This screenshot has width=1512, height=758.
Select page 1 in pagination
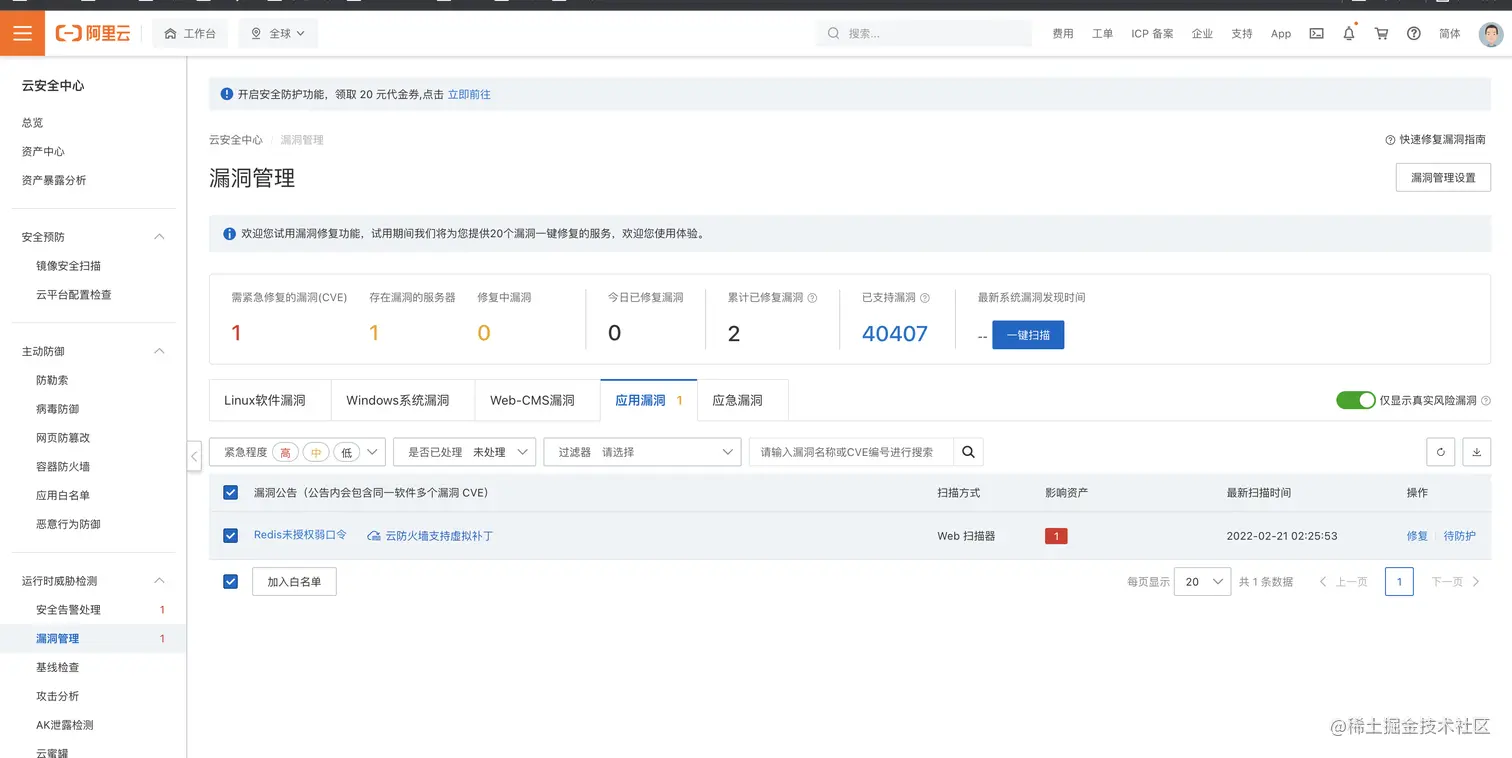tap(1399, 581)
